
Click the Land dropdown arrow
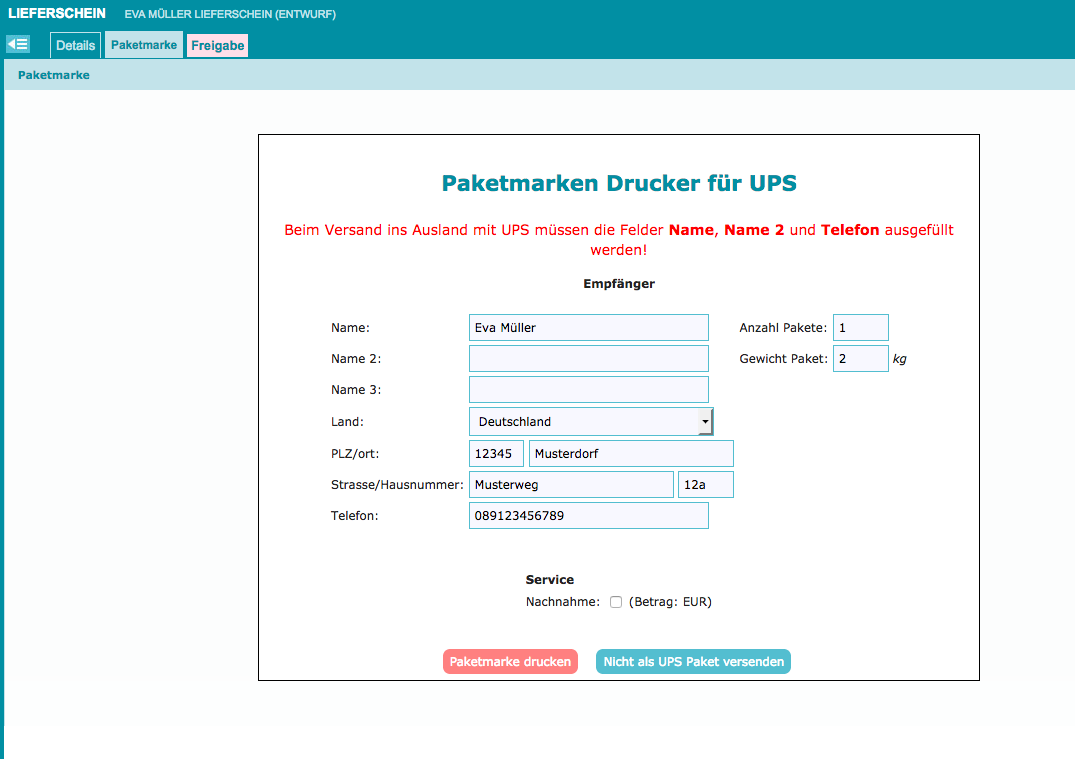pyautogui.click(x=705, y=422)
